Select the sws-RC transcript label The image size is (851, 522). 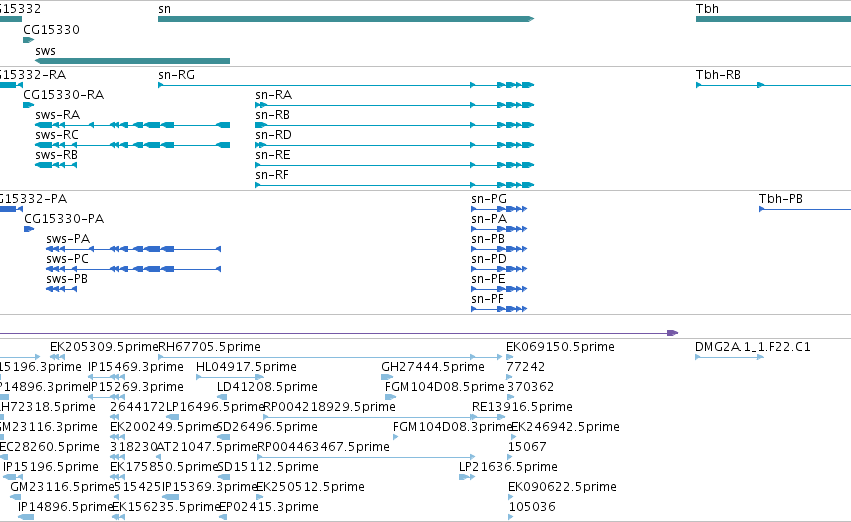pyautogui.click(x=57, y=135)
